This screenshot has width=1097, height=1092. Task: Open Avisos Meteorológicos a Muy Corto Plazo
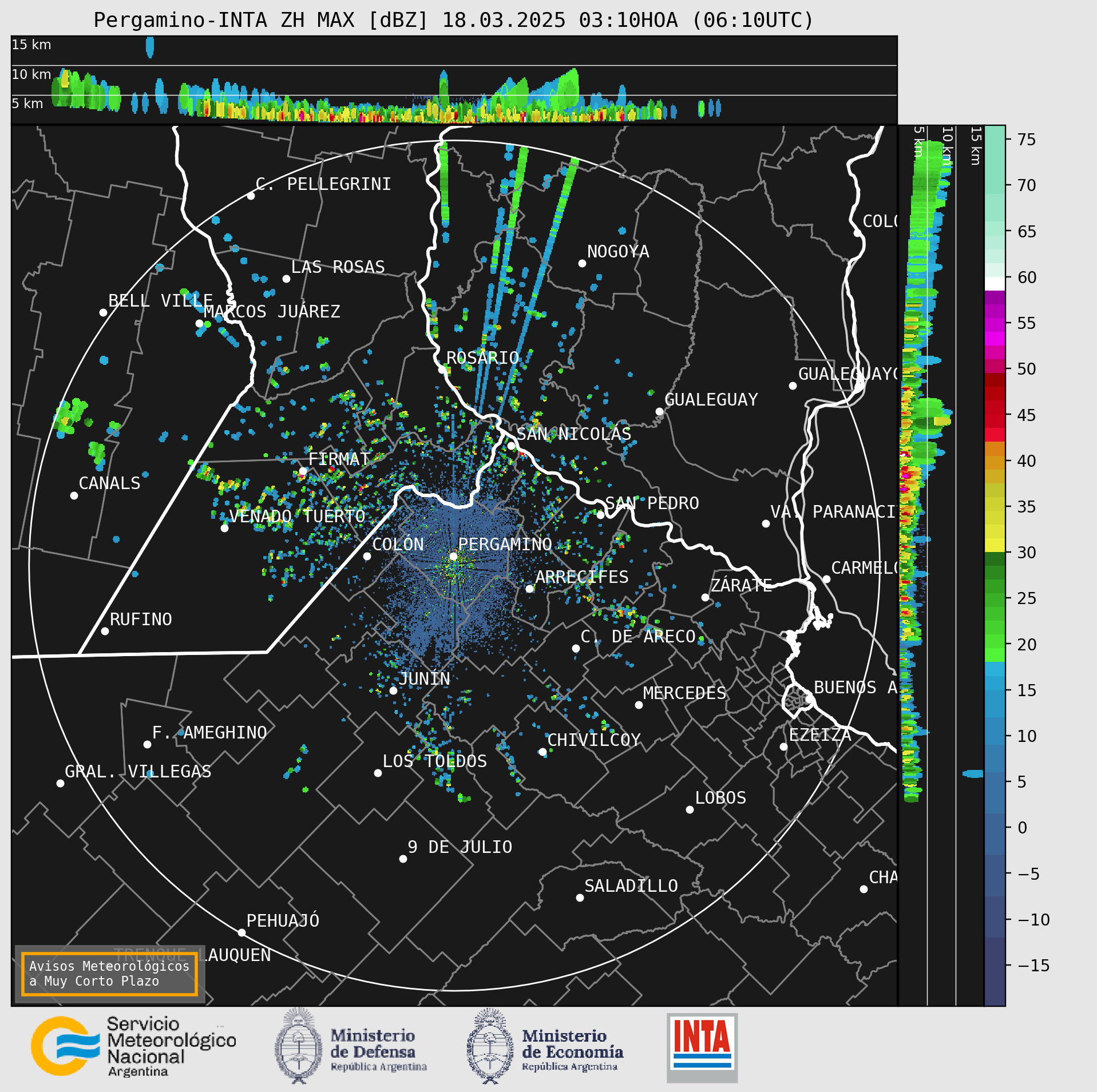pos(109,974)
